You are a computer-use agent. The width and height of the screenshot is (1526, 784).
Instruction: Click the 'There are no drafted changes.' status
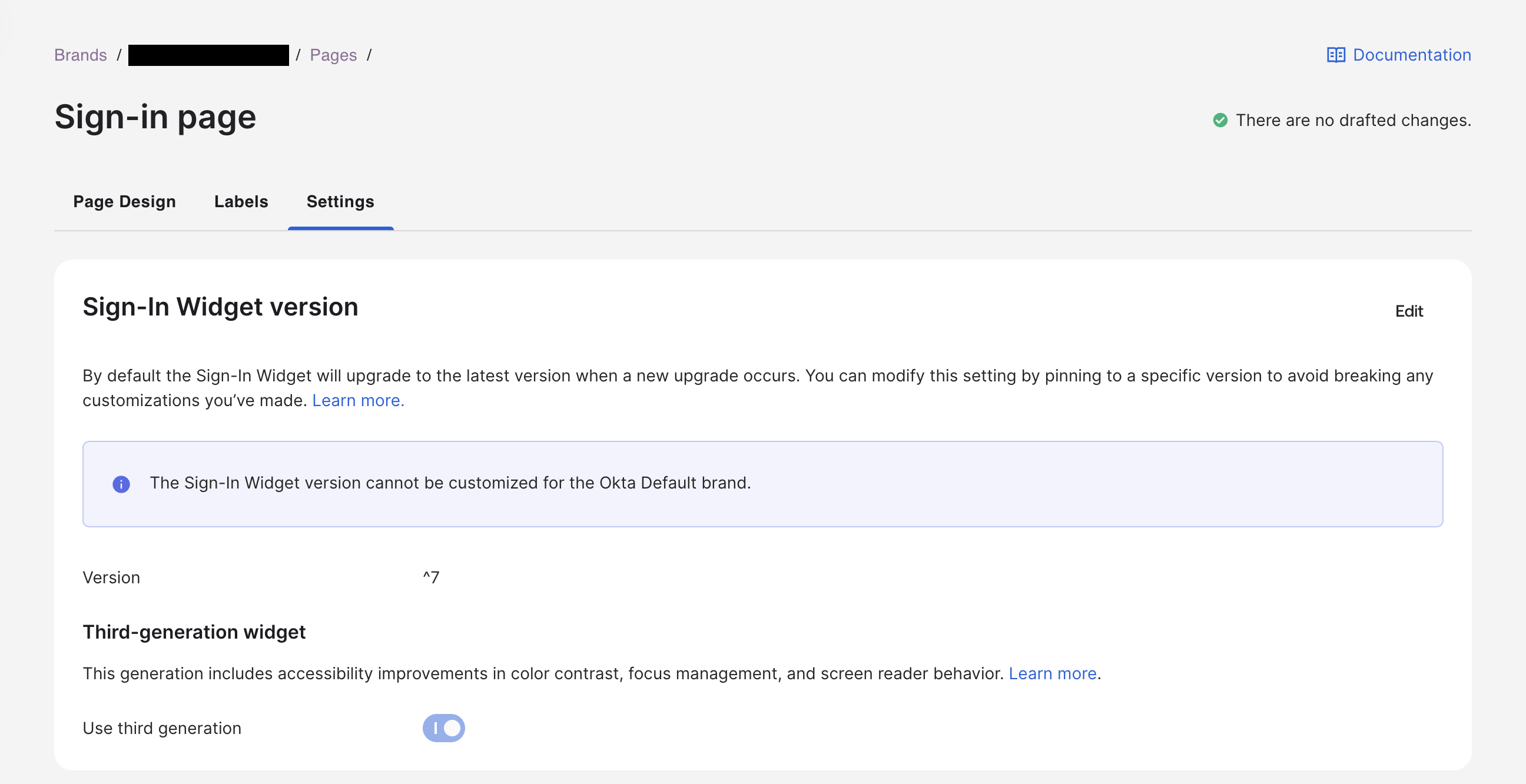point(1353,120)
